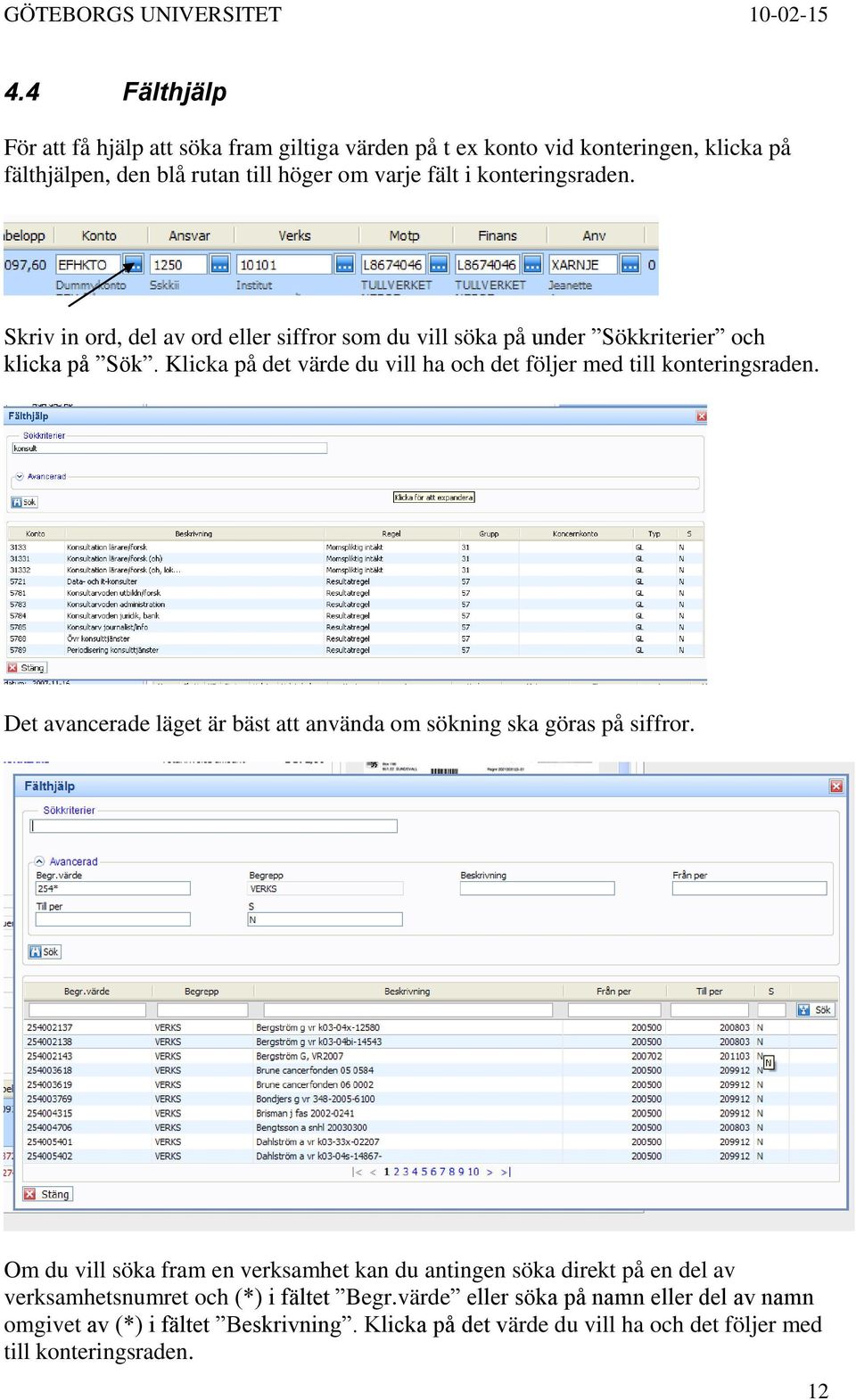Select row 254005401 Dahlström a vr k03-33x-02207

click(431, 1141)
